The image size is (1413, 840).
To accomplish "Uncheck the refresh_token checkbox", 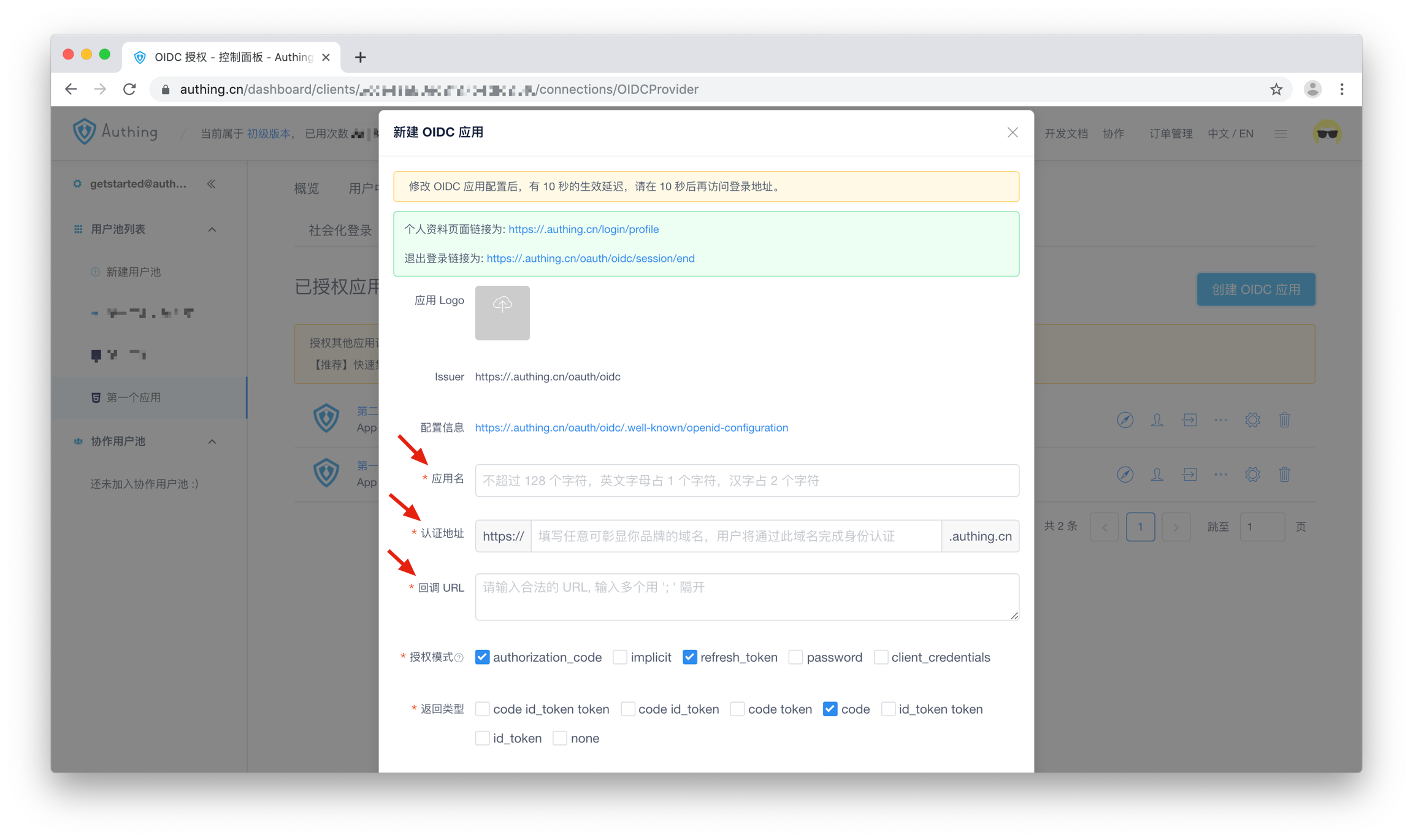I will click(690, 657).
